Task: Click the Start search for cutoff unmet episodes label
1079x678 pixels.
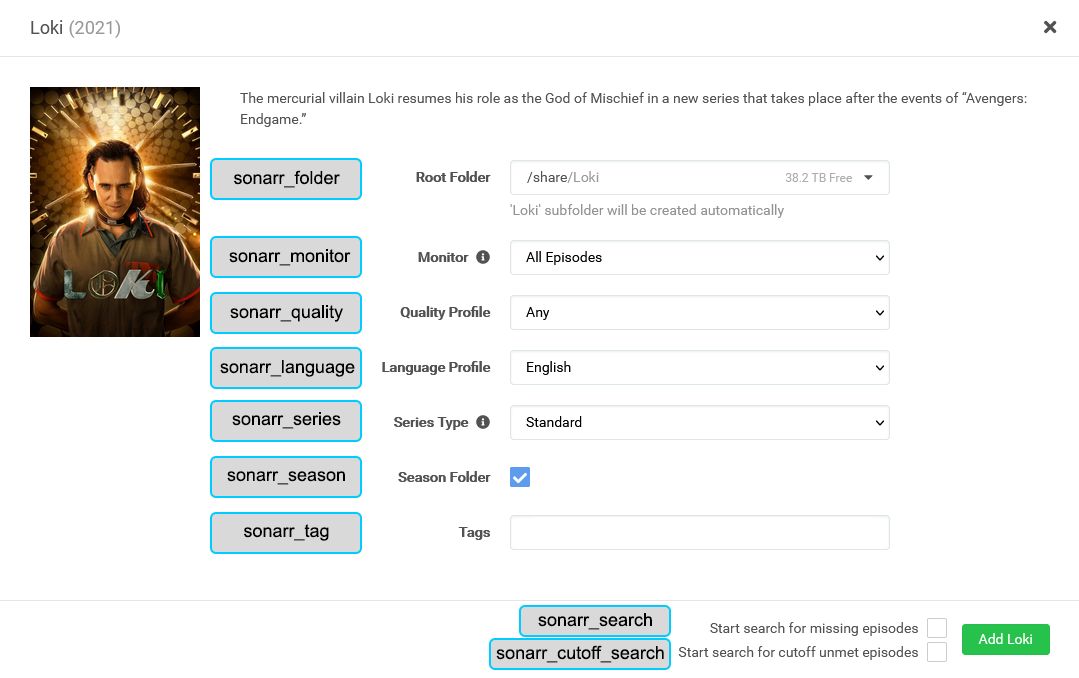Action: 798,652
